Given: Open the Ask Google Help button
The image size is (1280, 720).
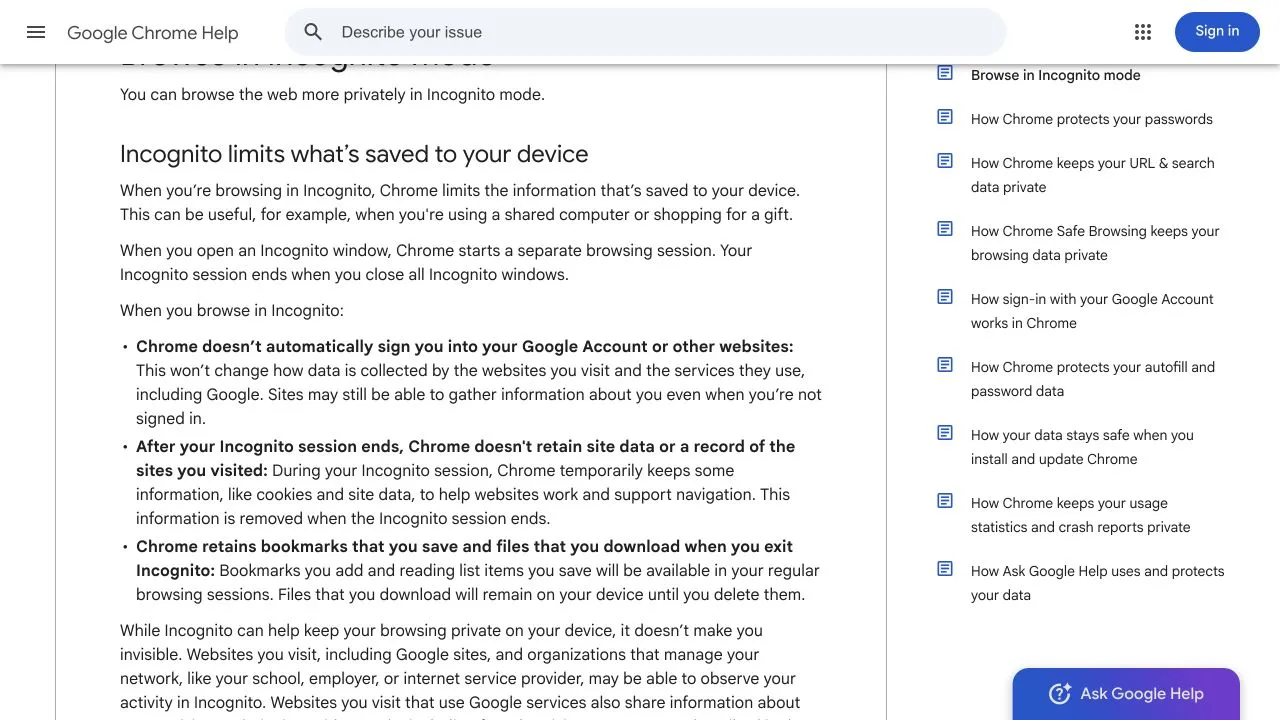Looking at the screenshot, I should [1126, 694].
